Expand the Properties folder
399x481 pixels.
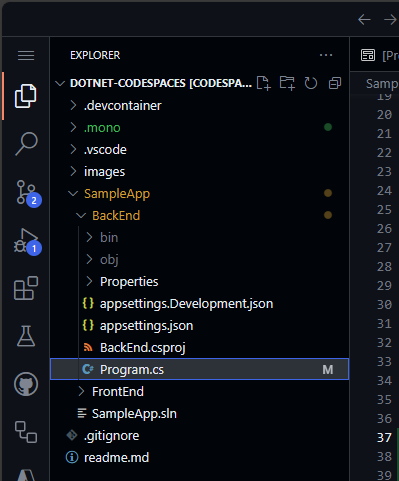coord(89,281)
